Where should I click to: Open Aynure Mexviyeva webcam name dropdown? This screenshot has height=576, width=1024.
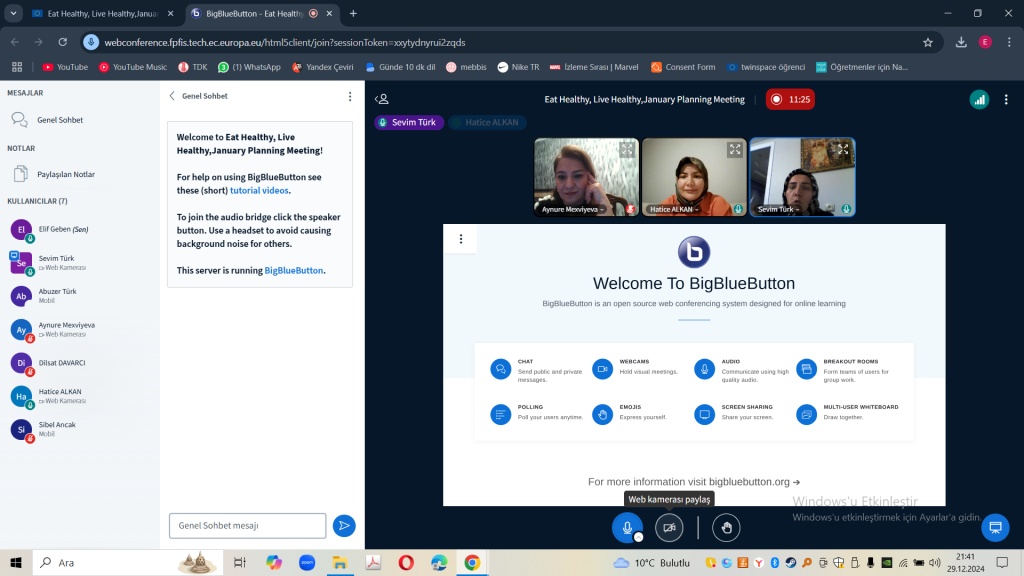(573, 210)
